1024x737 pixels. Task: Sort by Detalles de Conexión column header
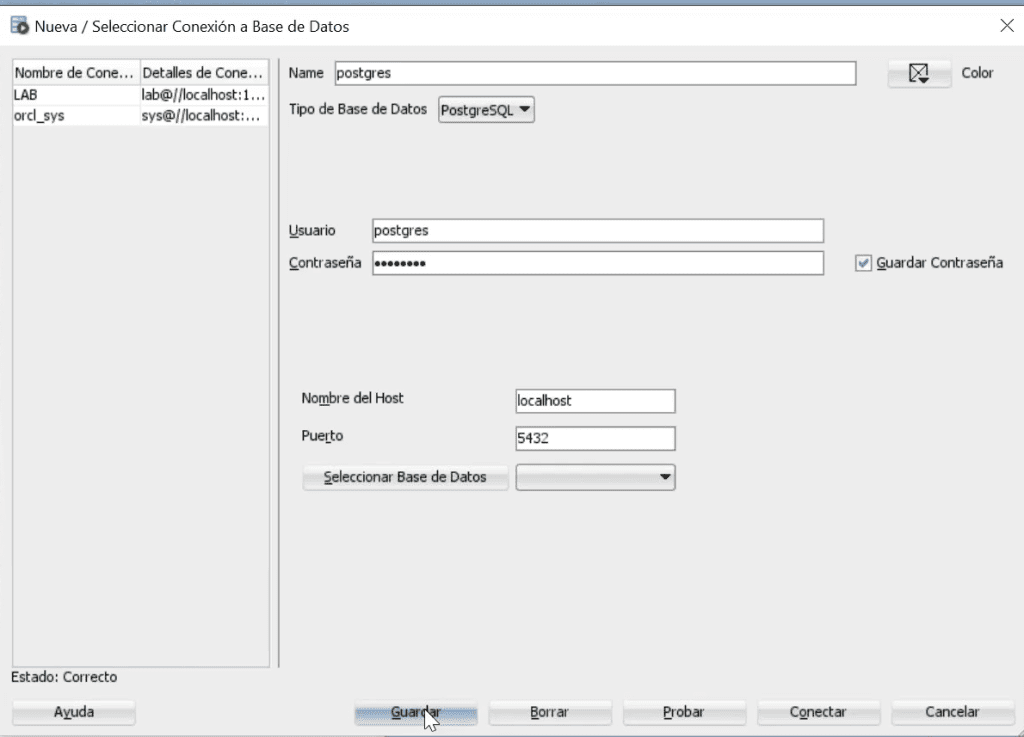[x=204, y=72]
